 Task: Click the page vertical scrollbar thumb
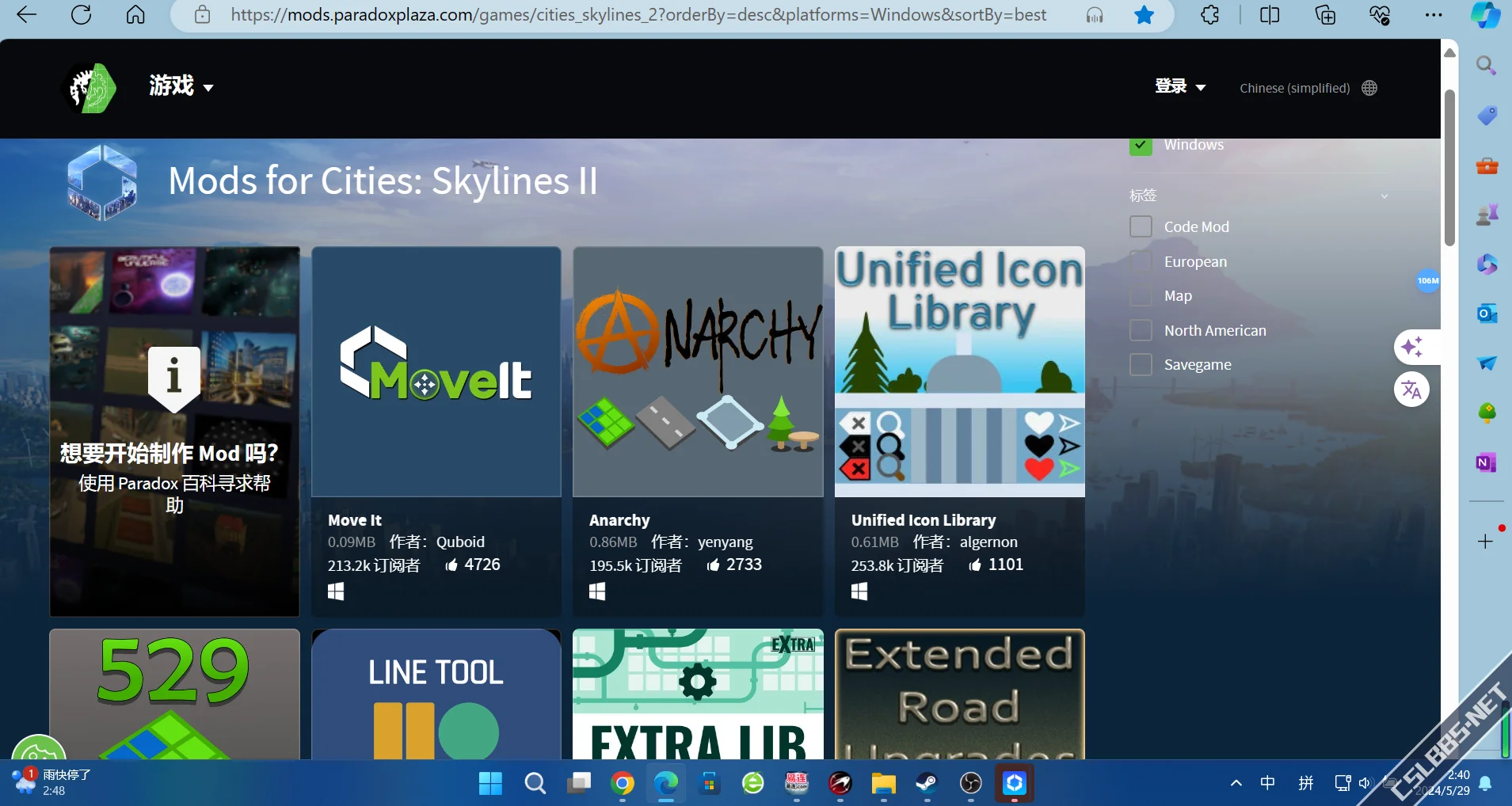coord(1449,168)
